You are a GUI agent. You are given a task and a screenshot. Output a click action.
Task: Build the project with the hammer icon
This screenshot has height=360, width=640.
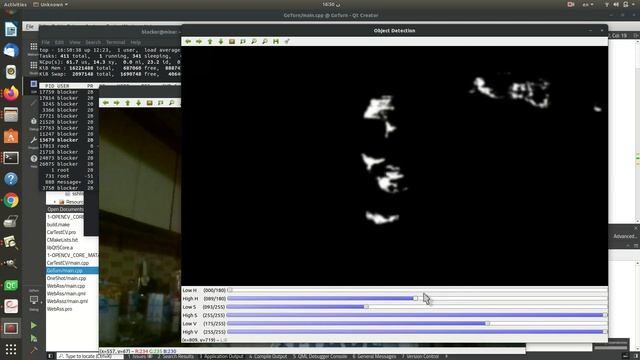[x=33, y=350]
